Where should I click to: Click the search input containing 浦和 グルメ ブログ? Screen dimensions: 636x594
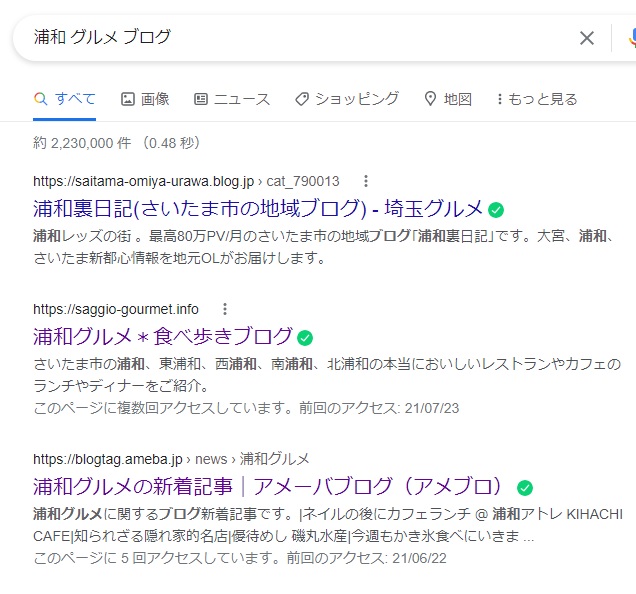pyautogui.click(x=300, y=37)
